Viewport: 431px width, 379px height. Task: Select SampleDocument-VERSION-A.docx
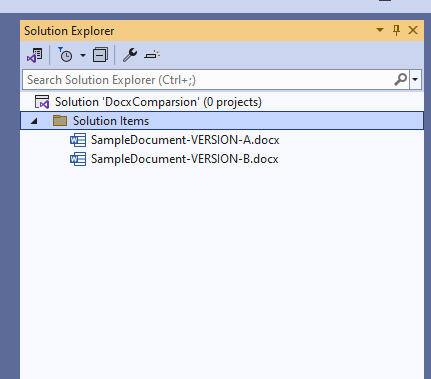coord(185,140)
